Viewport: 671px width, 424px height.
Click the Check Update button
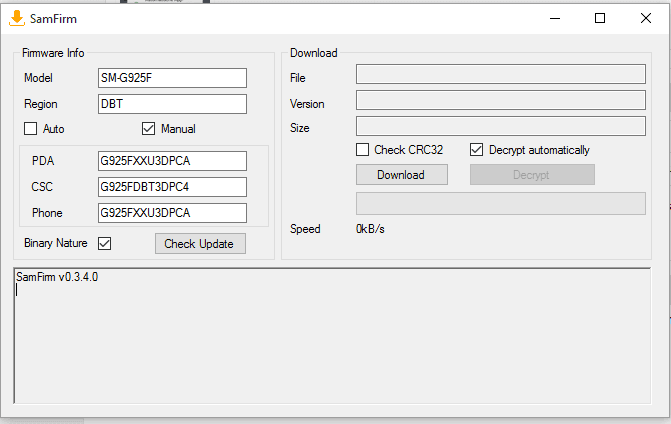tap(200, 243)
